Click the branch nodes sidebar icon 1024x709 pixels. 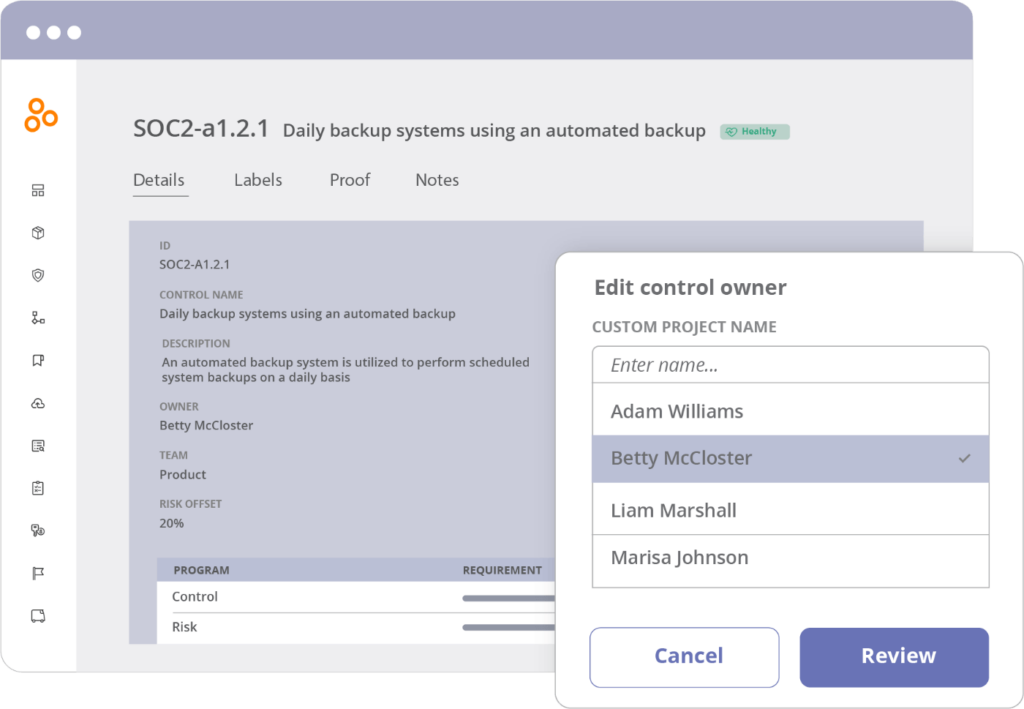pyautogui.click(x=38, y=318)
